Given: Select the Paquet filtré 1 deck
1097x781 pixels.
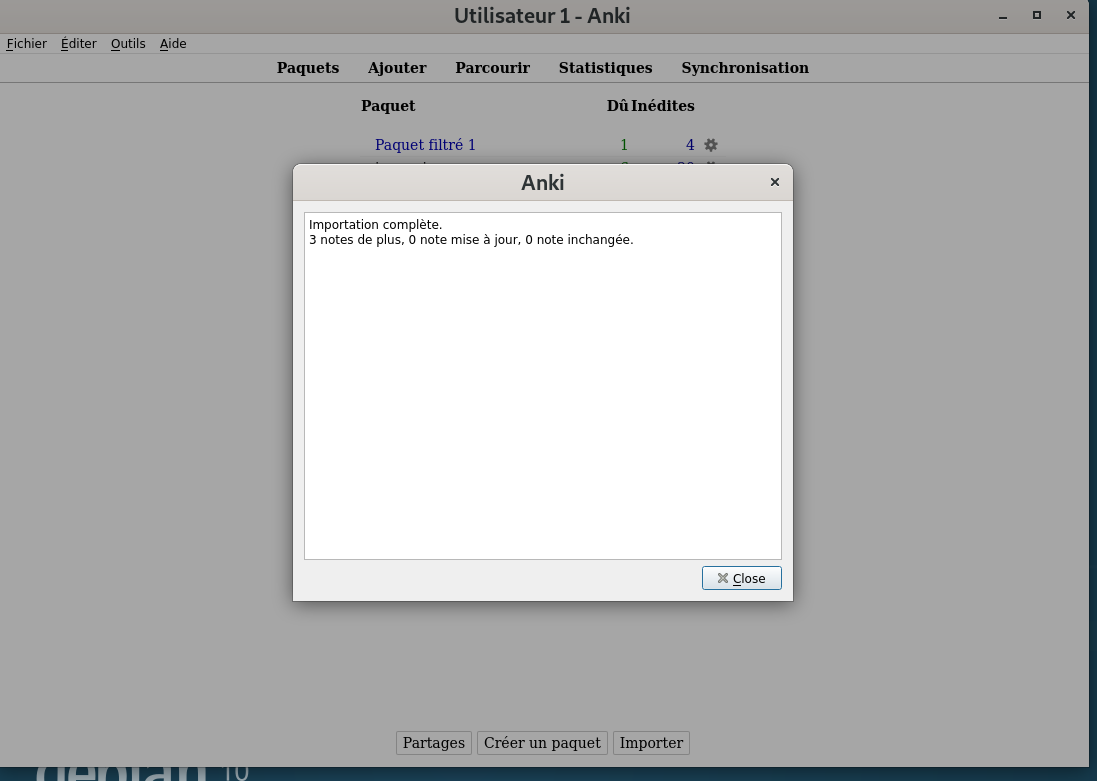Looking at the screenshot, I should point(425,145).
